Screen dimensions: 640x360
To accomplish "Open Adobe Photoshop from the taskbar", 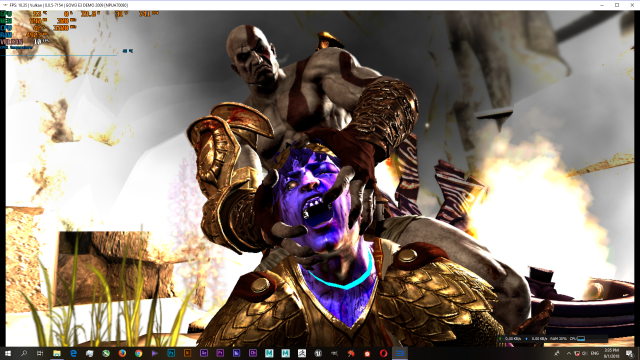I will pos(171,353).
